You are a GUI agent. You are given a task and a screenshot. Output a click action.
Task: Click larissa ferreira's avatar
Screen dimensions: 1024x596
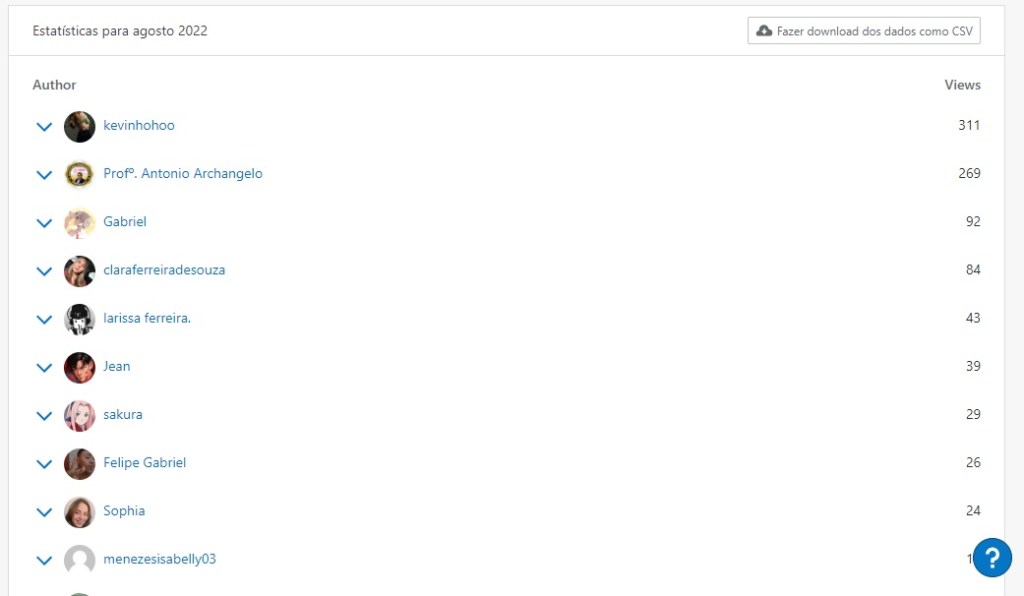point(79,319)
